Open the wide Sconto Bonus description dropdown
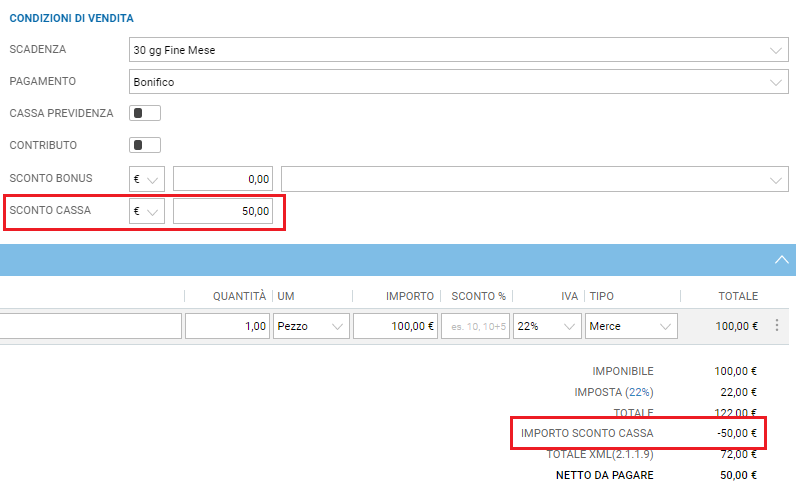This screenshot has height=494, width=796. click(x=535, y=179)
